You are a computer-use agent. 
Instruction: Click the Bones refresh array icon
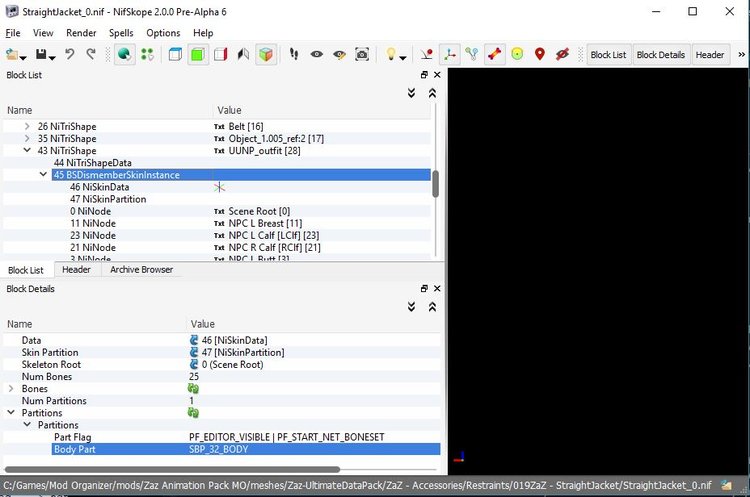click(193, 388)
